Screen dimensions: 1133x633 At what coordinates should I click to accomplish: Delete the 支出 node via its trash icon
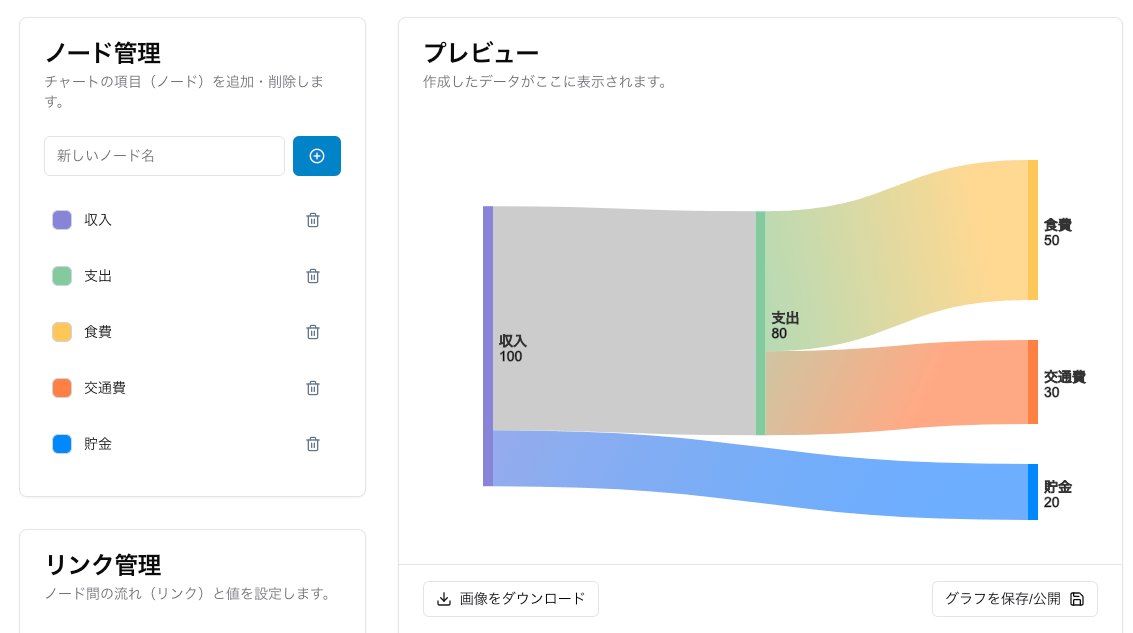point(312,275)
